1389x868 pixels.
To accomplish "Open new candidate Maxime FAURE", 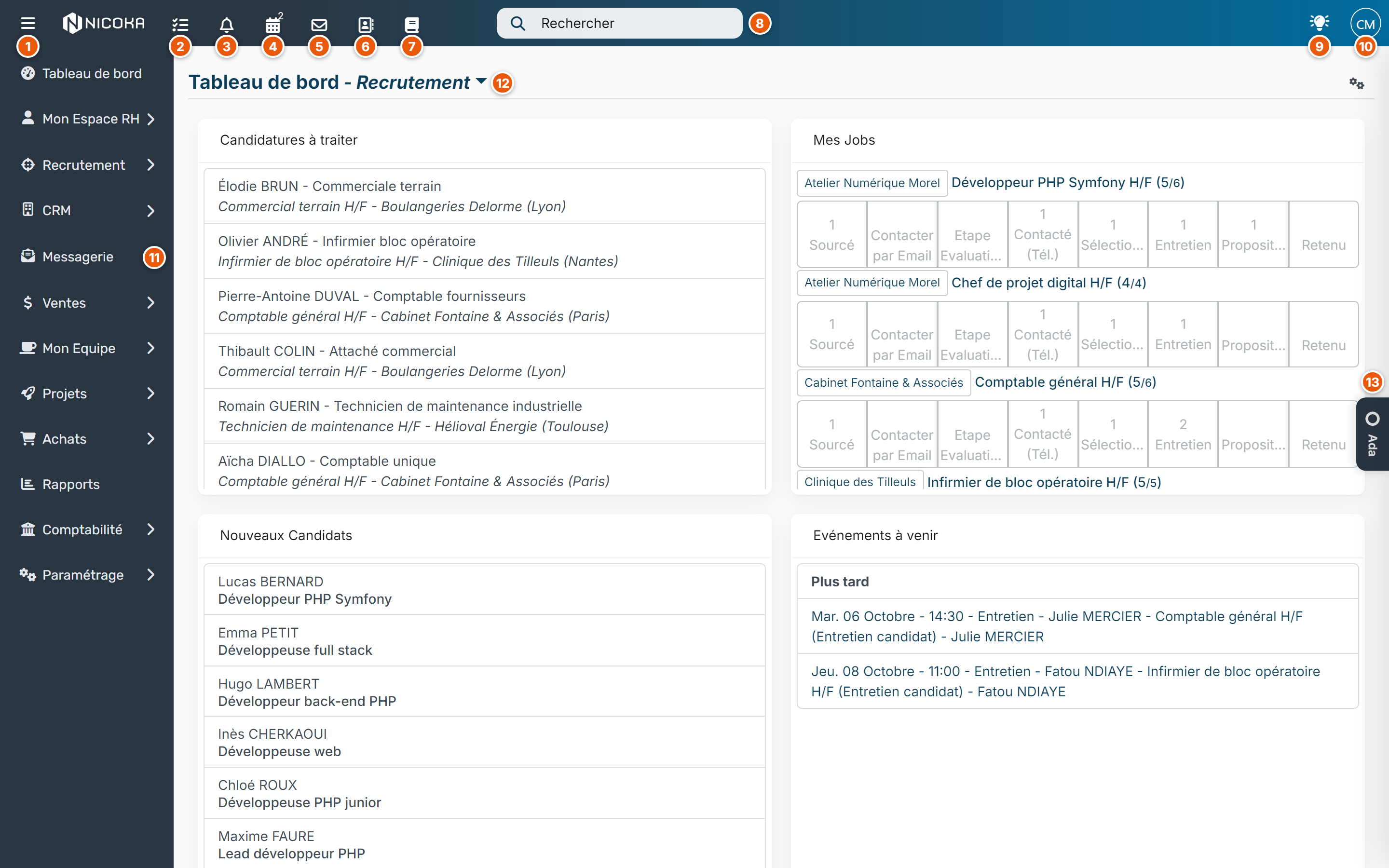I will tap(484, 844).
